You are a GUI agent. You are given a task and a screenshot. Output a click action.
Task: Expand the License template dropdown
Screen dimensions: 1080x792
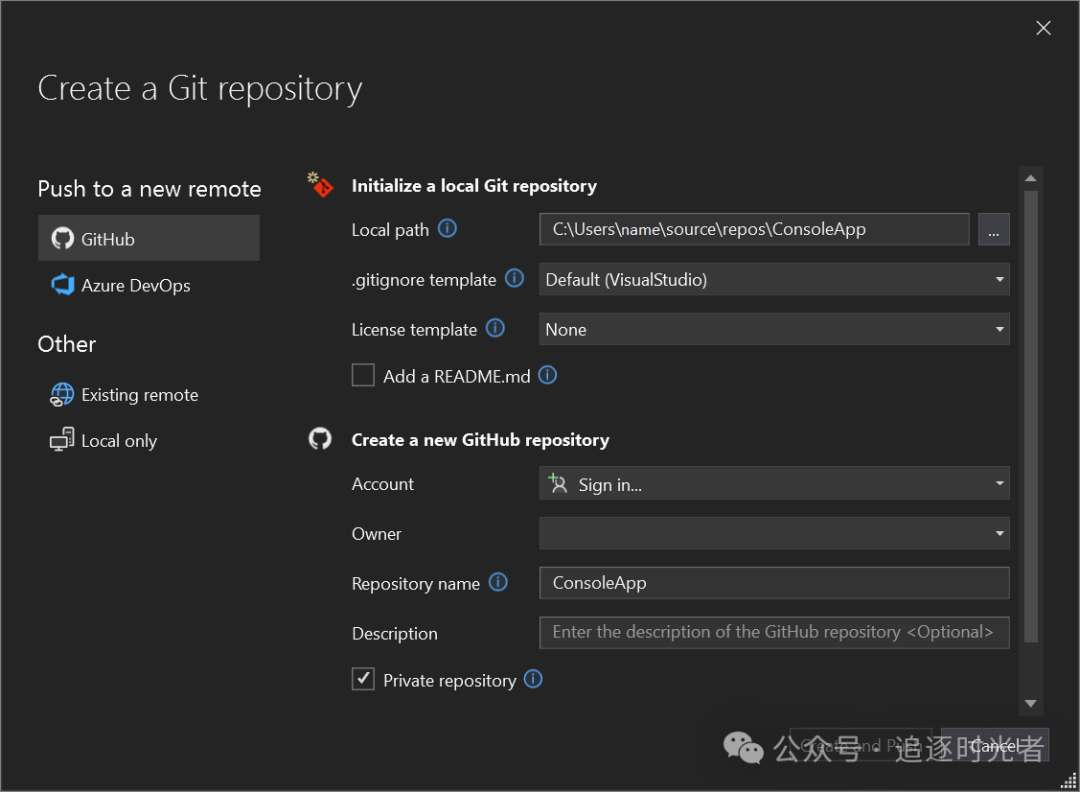(773, 329)
